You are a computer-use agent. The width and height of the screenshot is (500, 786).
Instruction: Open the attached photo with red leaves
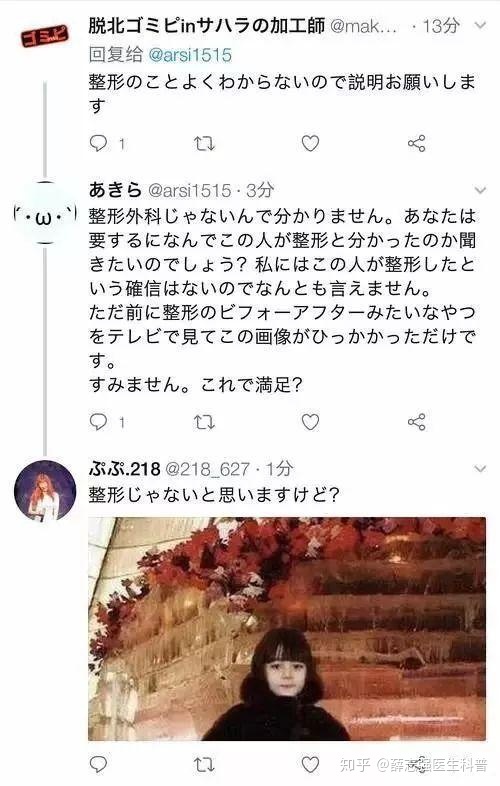[287, 629]
